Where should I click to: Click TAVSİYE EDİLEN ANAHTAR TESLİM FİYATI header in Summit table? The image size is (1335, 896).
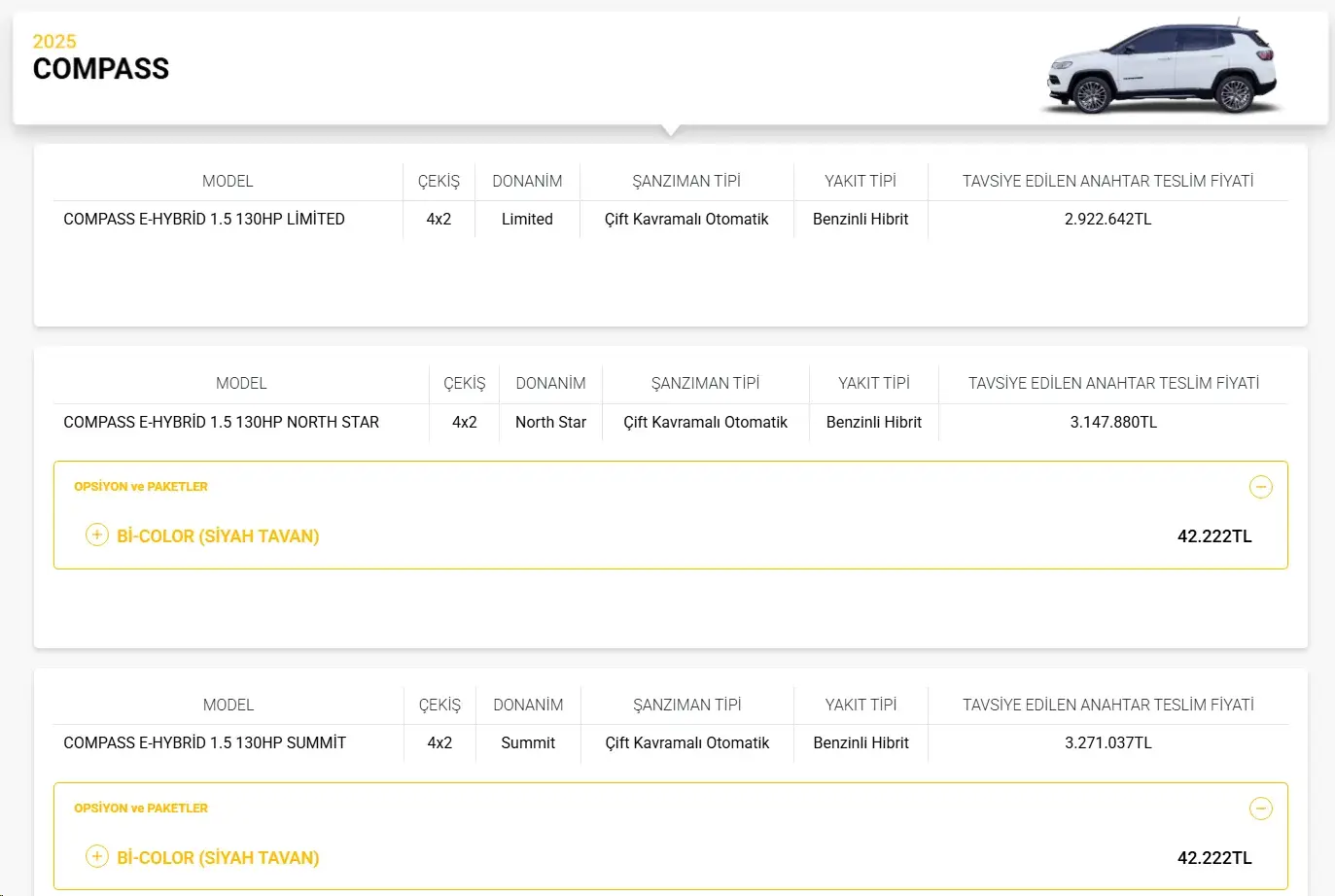pyautogui.click(x=1108, y=706)
